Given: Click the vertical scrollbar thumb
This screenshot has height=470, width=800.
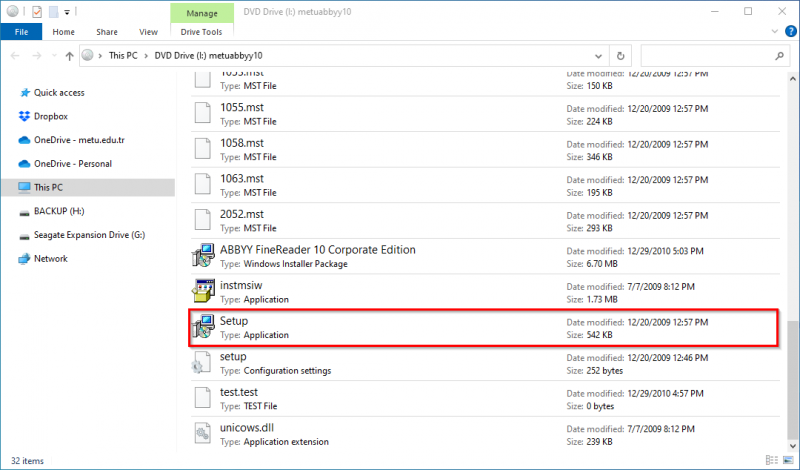Looking at the screenshot, I should (792, 379).
